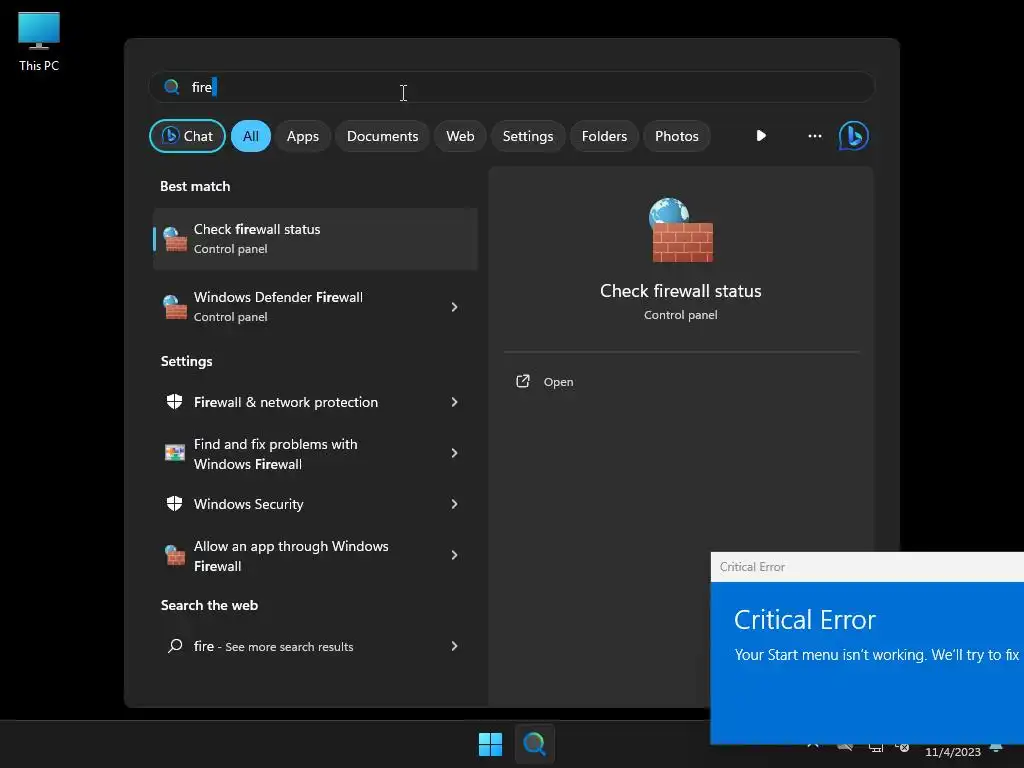Open 'fire - See more search results'
This screenshot has width=1024, height=768.
point(315,647)
